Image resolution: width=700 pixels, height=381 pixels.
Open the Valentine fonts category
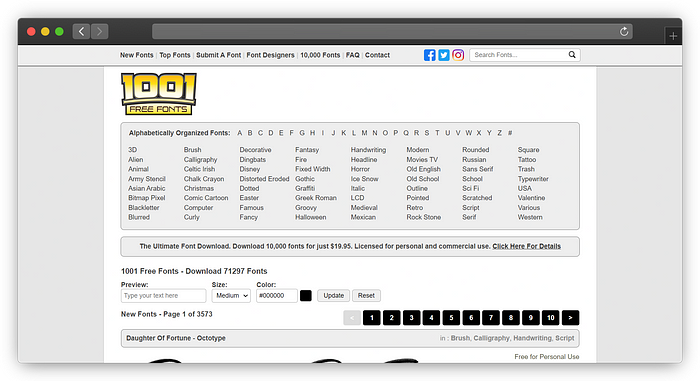(x=531, y=197)
